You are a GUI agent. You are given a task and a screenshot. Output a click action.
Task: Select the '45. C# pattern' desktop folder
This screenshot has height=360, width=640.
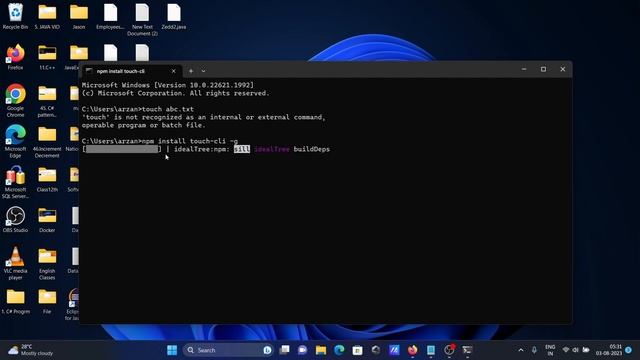[x=47, y=100]
